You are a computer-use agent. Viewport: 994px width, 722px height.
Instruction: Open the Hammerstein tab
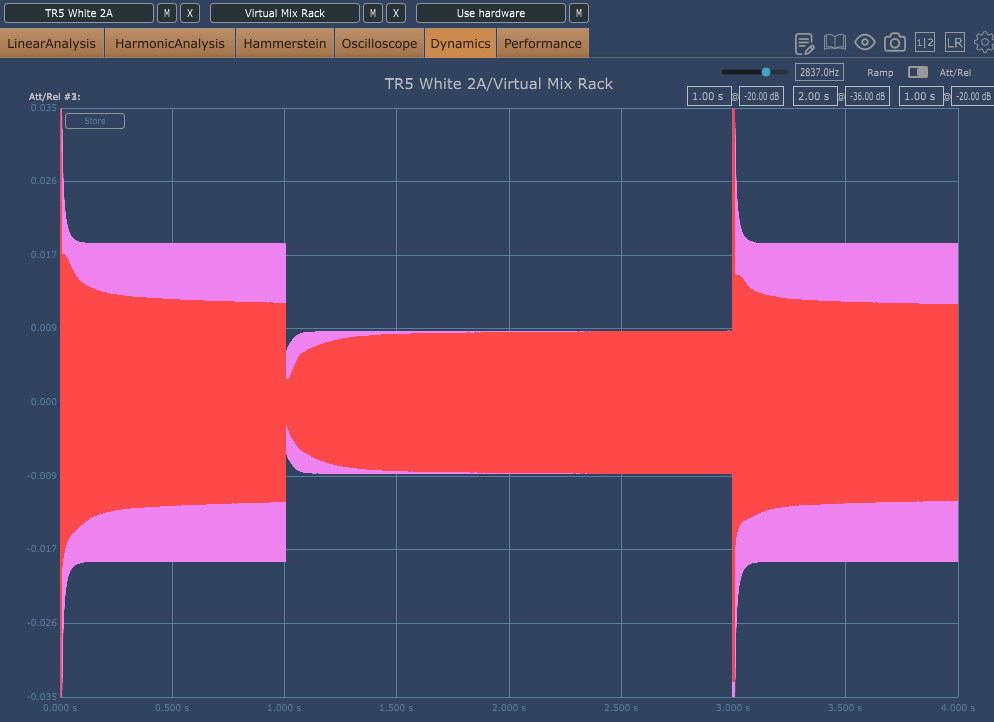tap(285, 43)
